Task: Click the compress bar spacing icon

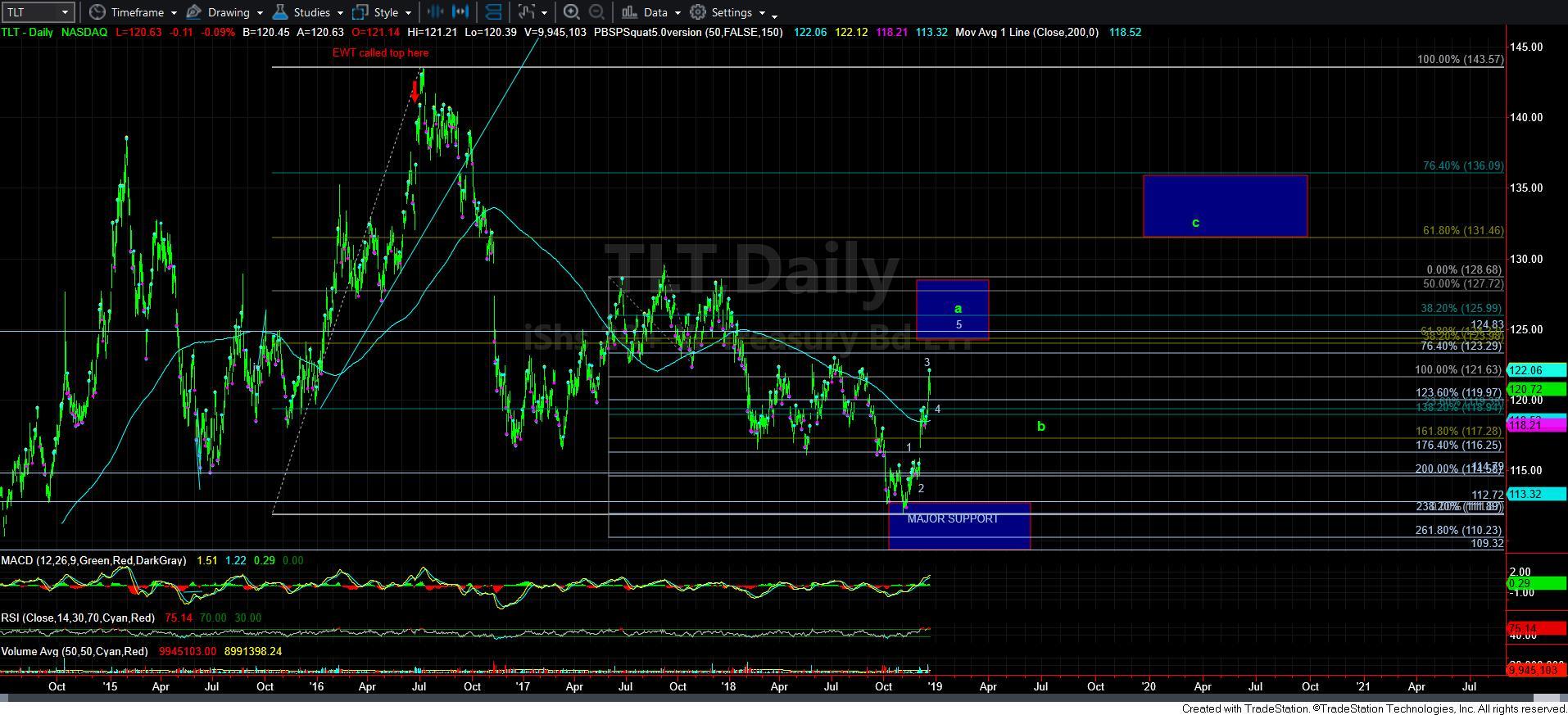Action: (436, 12)
